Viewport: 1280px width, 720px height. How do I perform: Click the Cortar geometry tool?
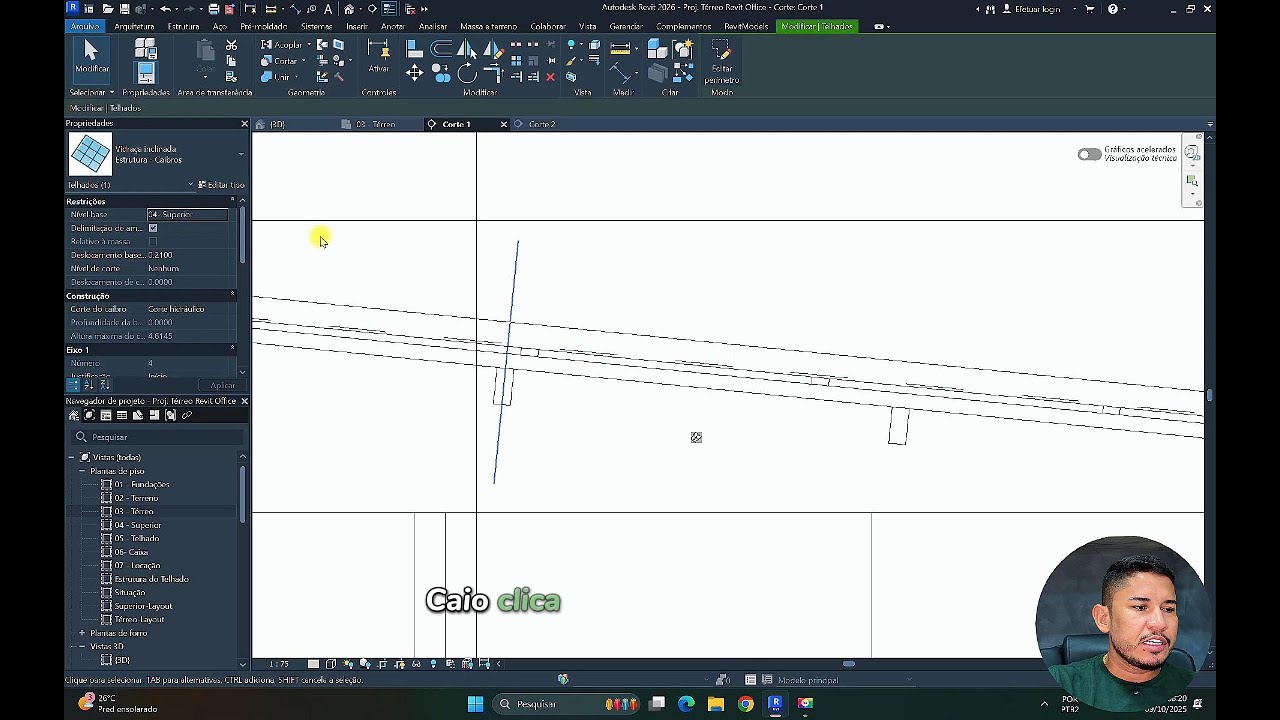279,61
